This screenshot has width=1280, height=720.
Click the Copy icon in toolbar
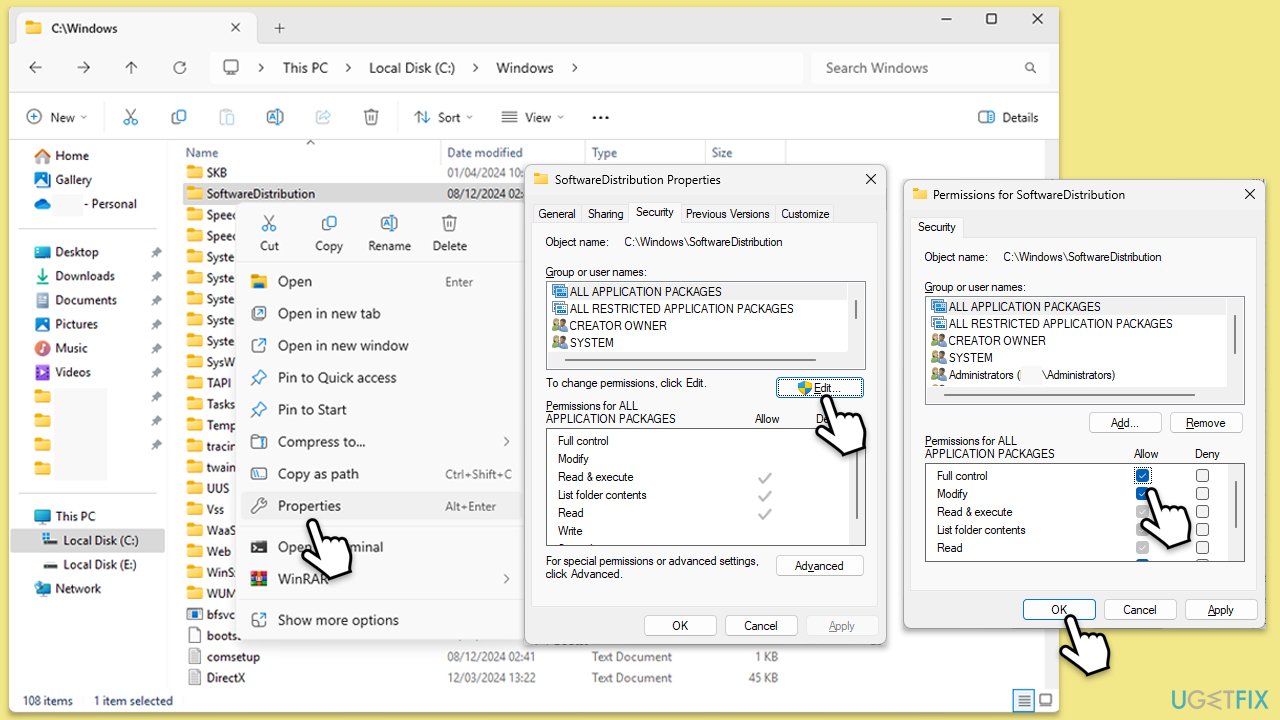click(178, 117)
